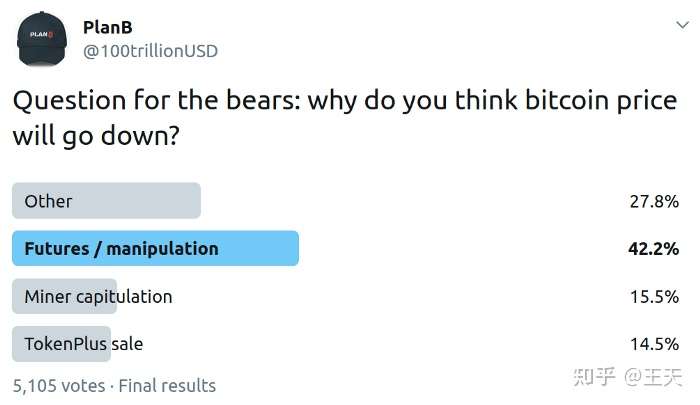Screen dimensions: 700x405
Task: Click the word "Question" in the tweet
Action: [x=63, y=101]
